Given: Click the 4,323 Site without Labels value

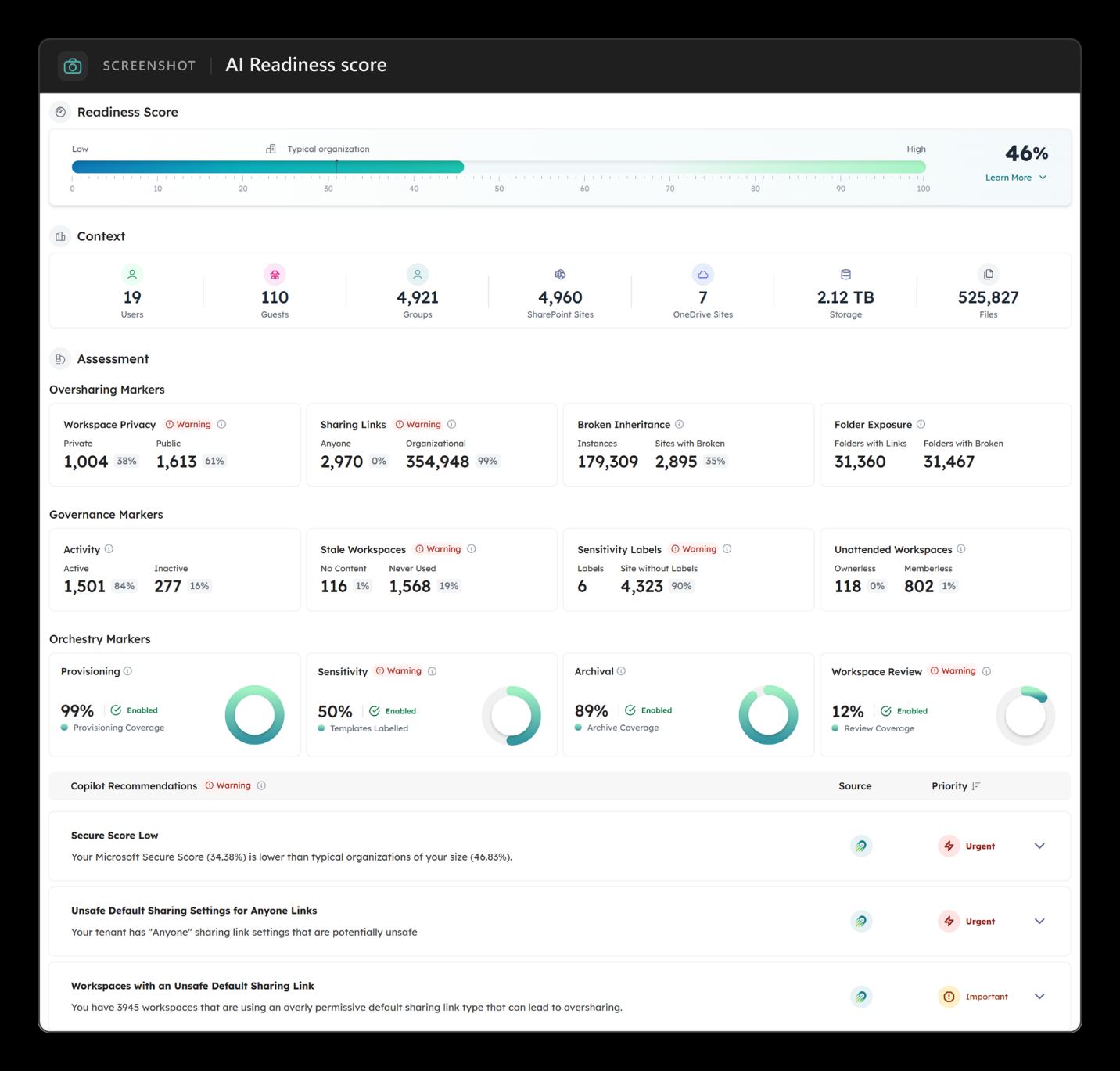Looking at the screenshot, I should point(641,587).
